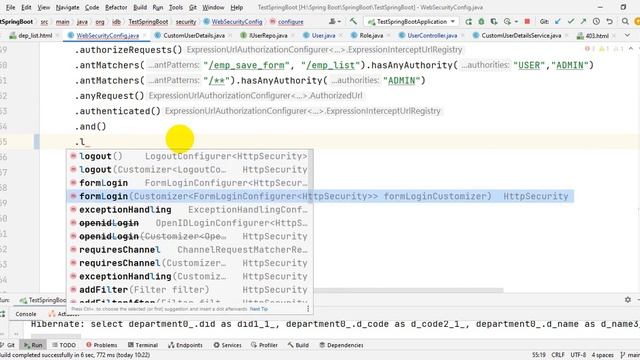Stop the running application with red square
640x360 pixels.
527,21
